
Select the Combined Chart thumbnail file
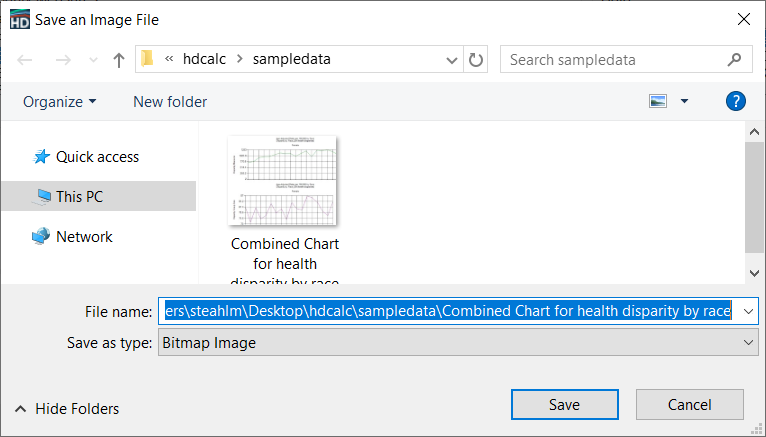pos(284,182)
